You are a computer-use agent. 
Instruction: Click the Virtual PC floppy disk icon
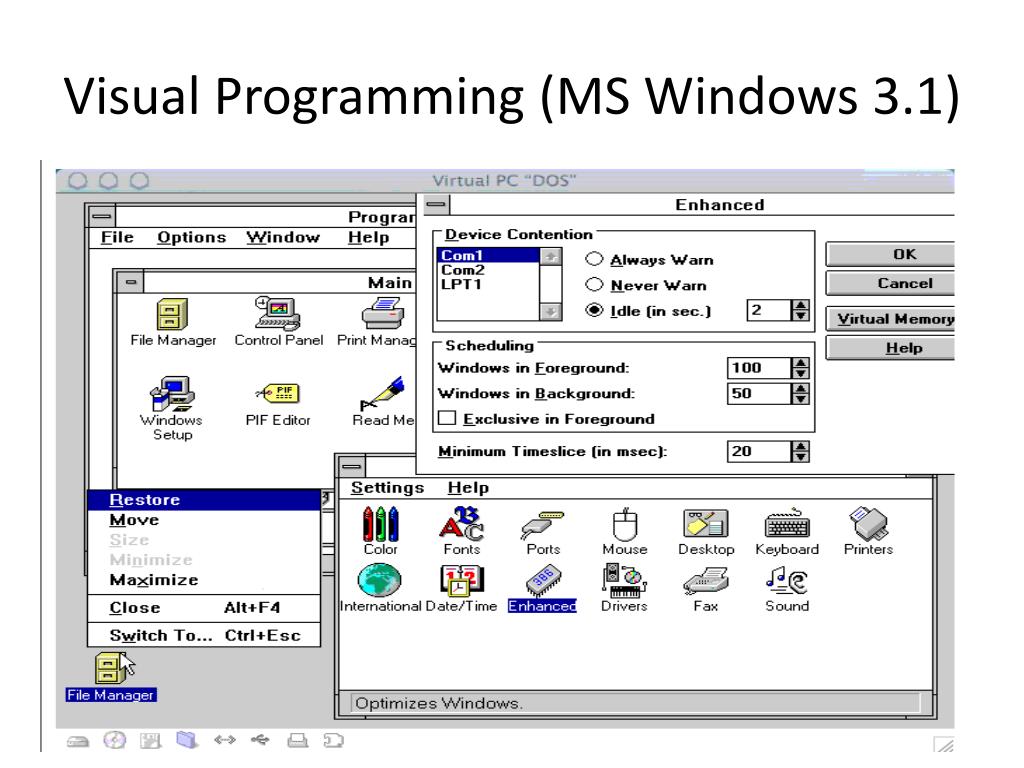[150, 741]
